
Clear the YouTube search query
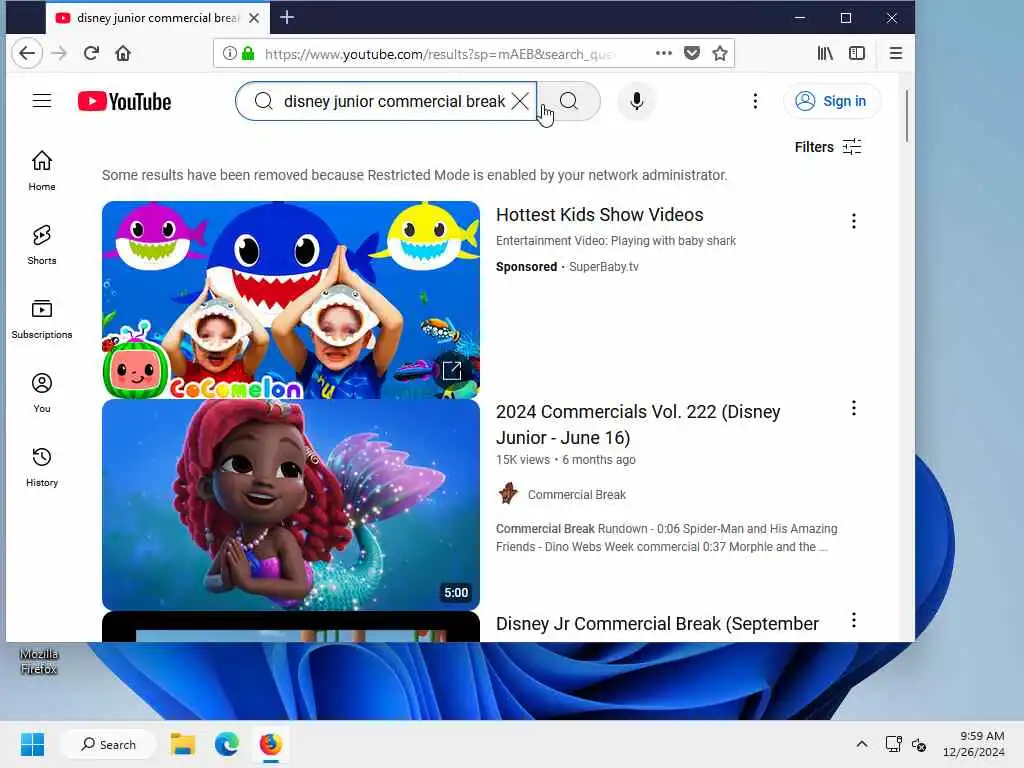(520, 101)
